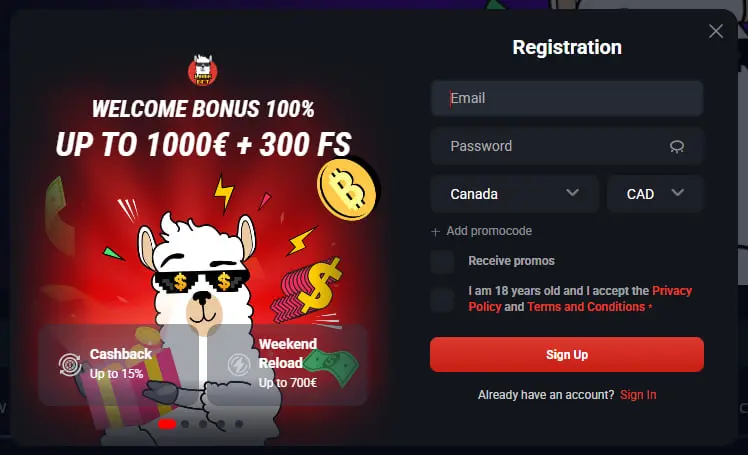Open the Sign In link
This screenshot has height=455, width=748.
[x=638, y=395]
